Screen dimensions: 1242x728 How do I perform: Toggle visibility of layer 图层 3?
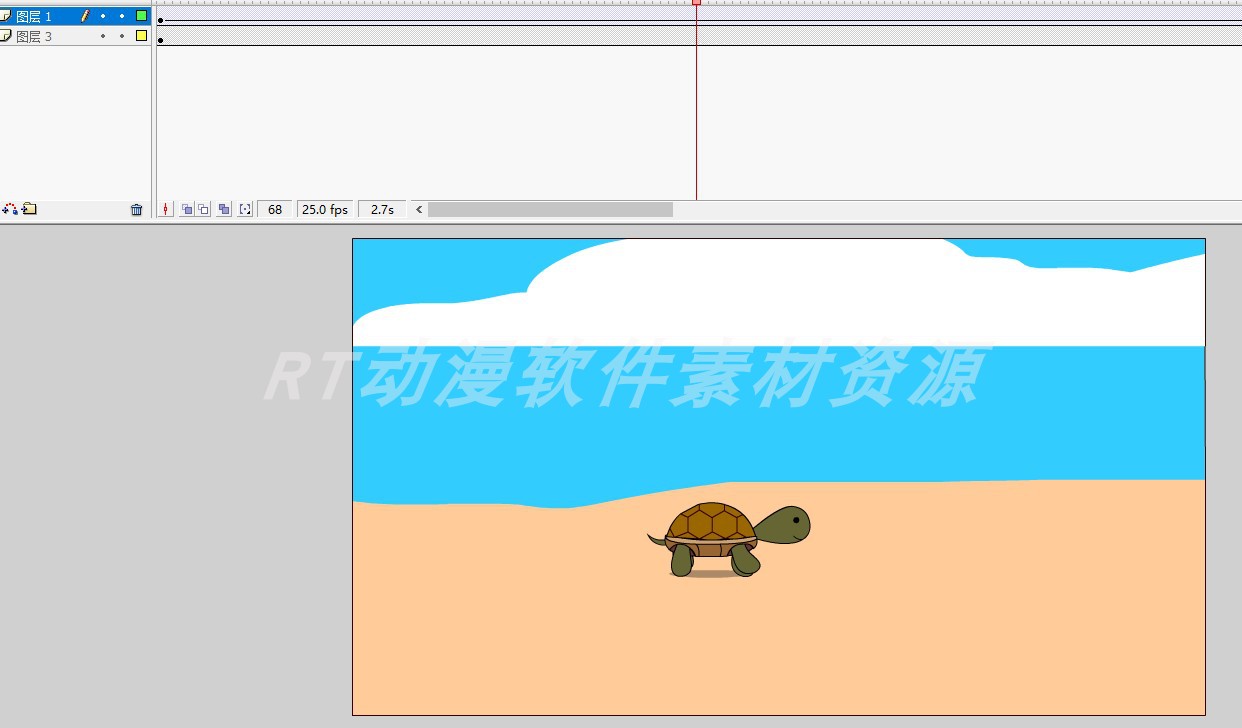point(104,35)
